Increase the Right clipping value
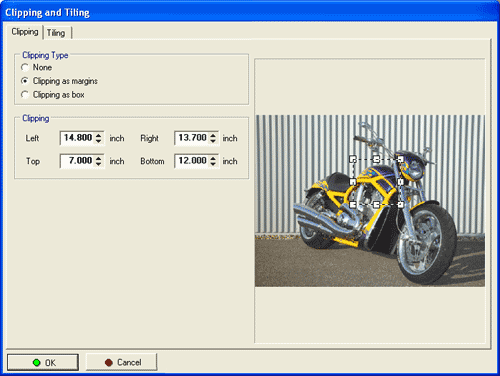 [x=213, y=135]
